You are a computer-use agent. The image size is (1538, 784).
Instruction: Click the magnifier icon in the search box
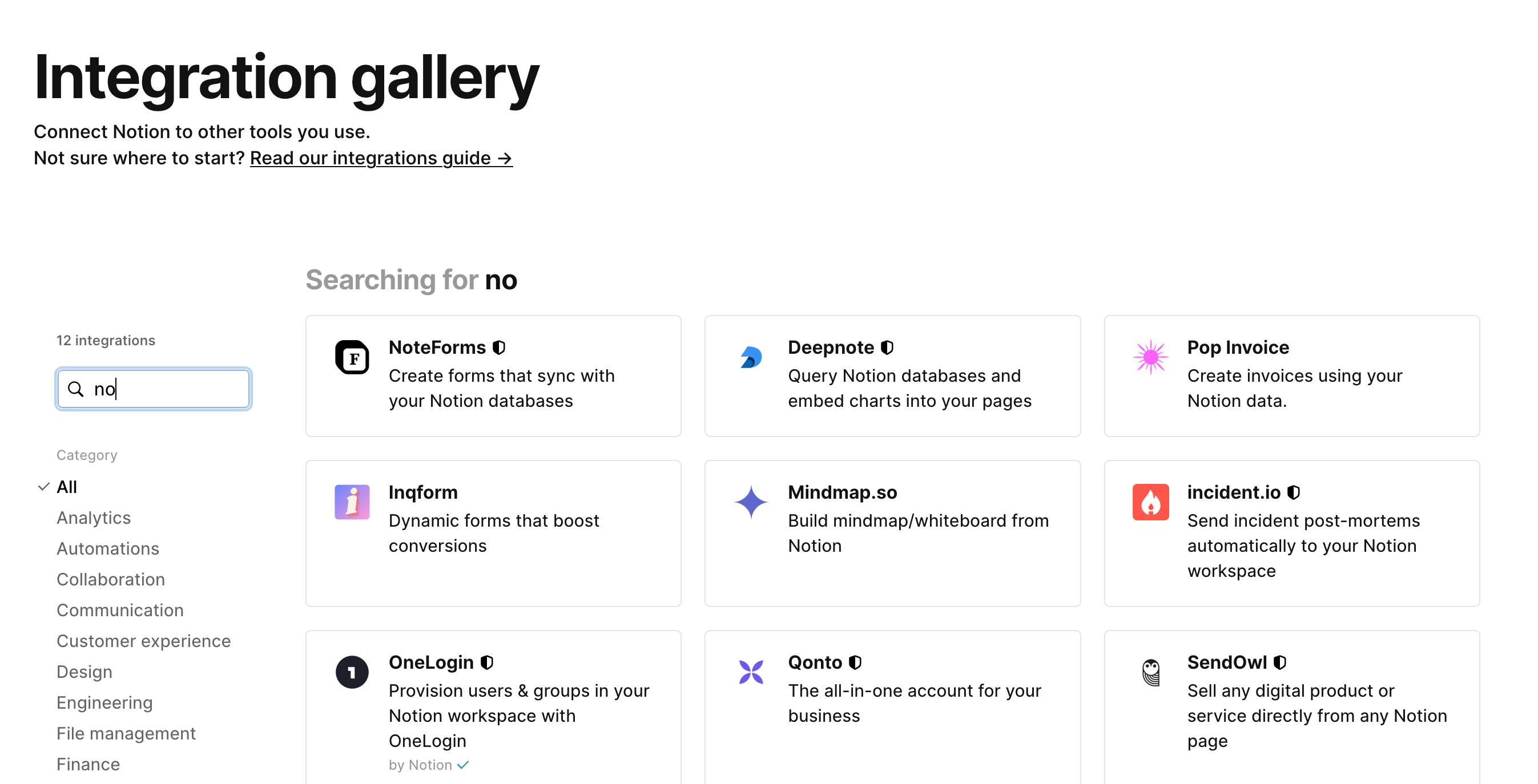[76, 389]
